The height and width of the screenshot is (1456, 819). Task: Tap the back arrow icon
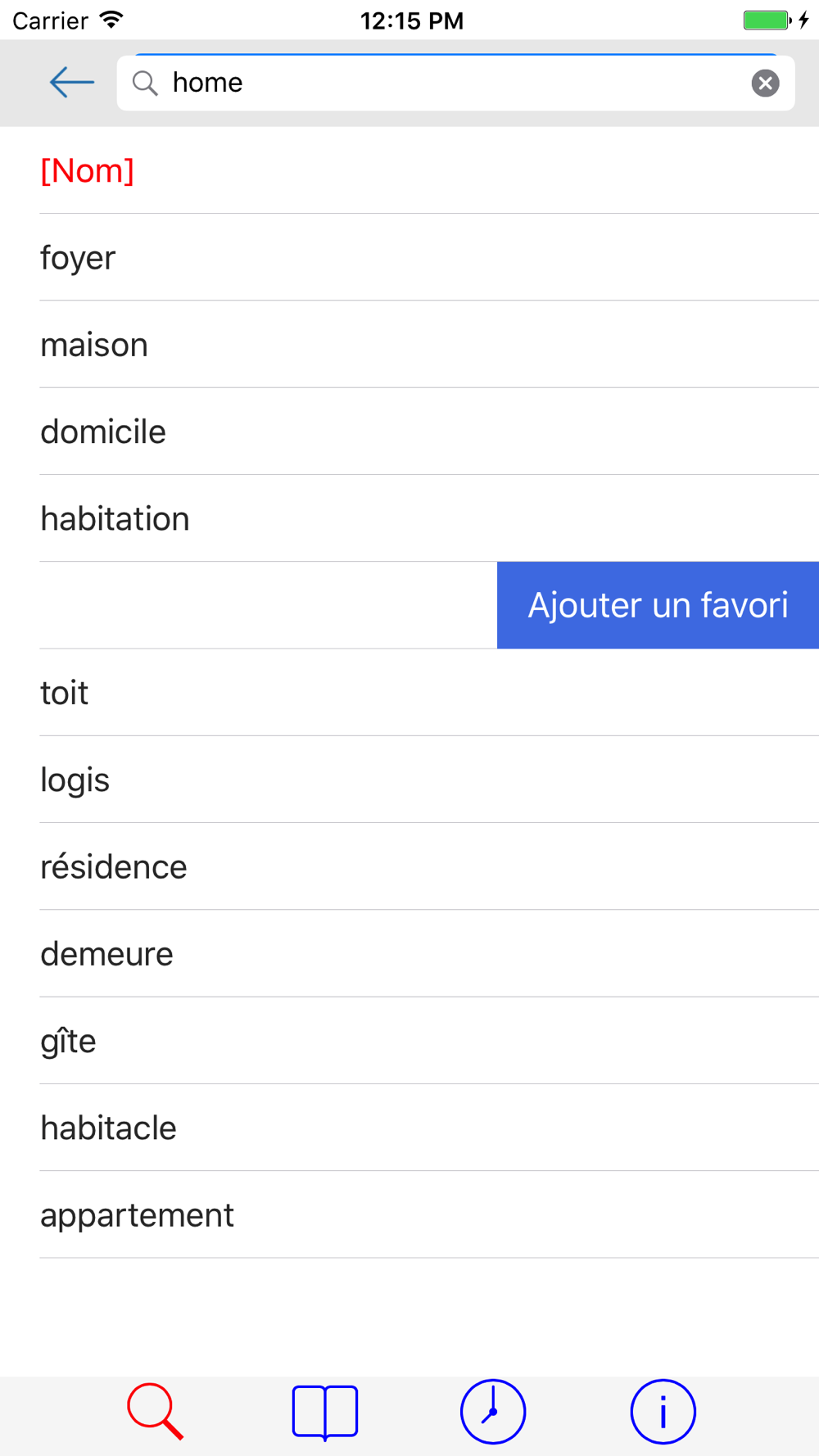click(72, 83)
